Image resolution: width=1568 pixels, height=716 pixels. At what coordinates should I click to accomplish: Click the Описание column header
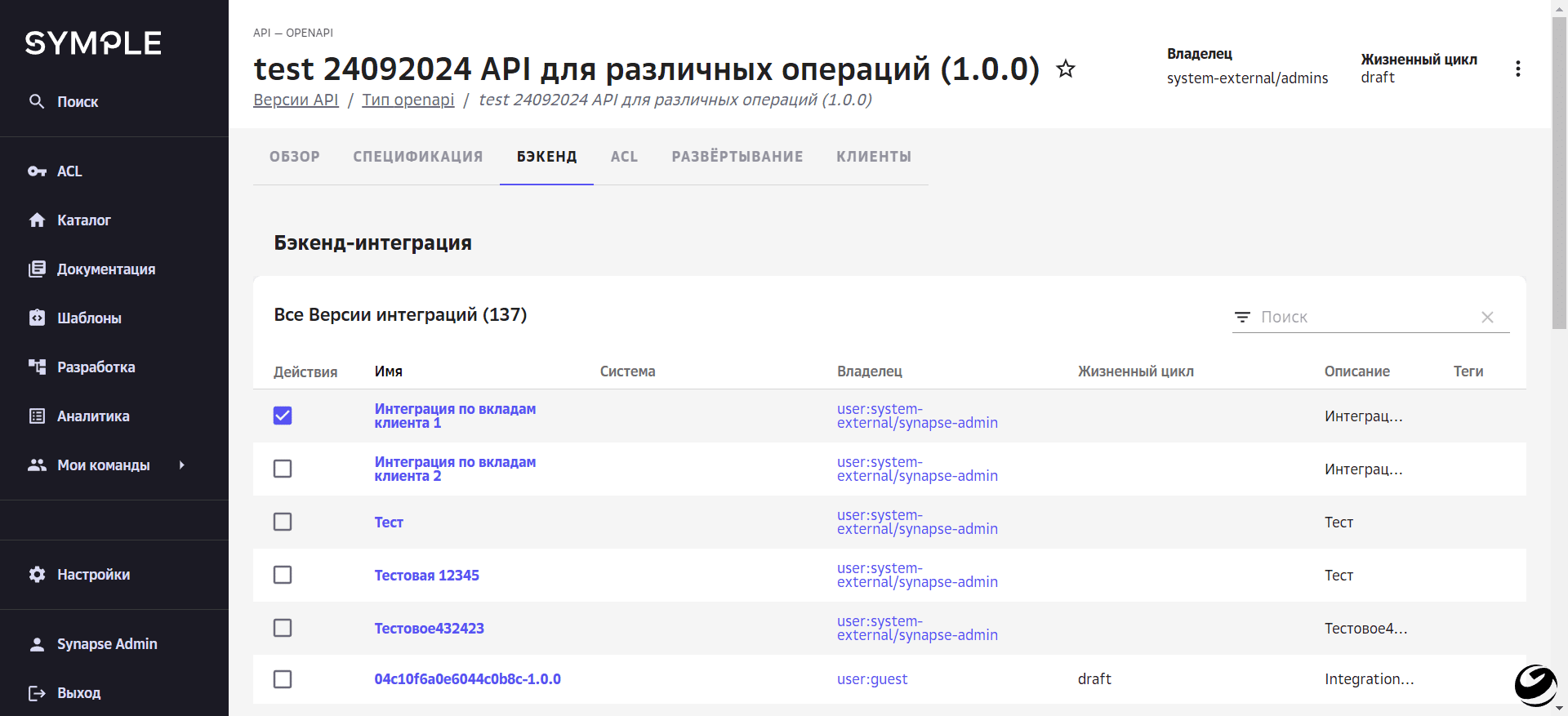coord(1357,371)
